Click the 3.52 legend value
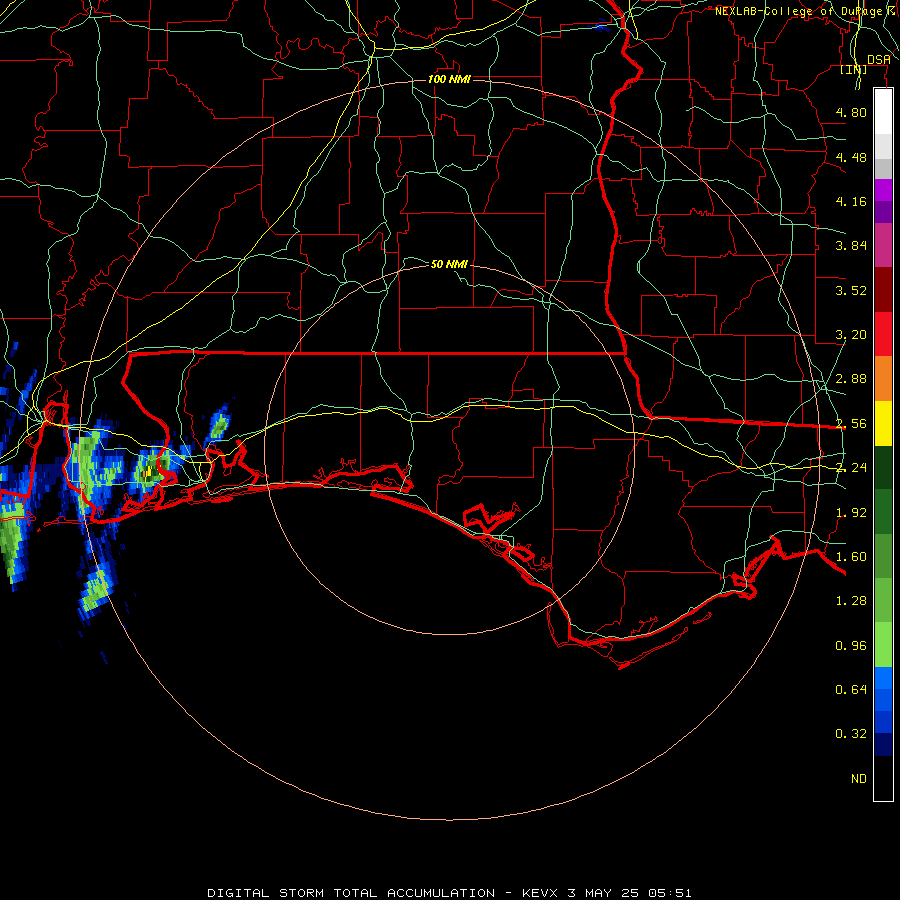Screen dimensions: 900x900 click(851, 290)
